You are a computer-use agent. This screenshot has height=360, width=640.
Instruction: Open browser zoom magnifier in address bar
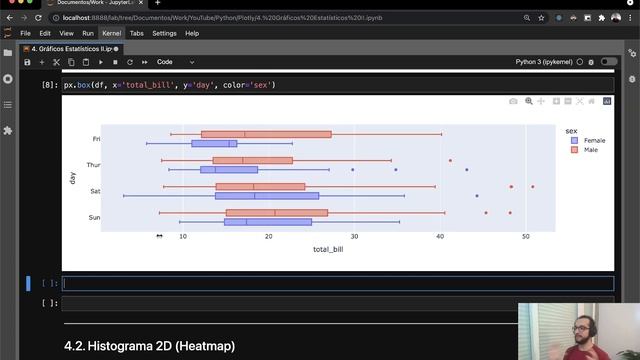pyautogui.click(x=527, y=18)
